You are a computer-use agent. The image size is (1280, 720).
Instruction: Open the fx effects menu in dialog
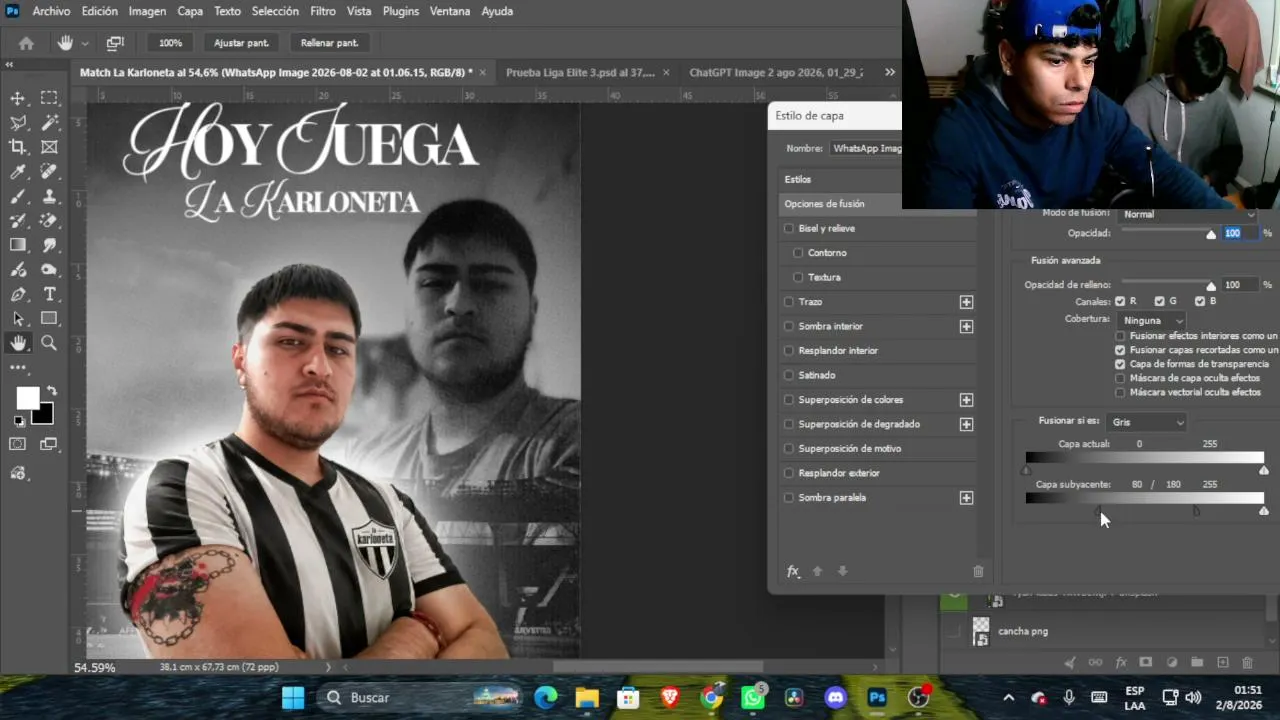pyautogui.click(x=793, y=571)
